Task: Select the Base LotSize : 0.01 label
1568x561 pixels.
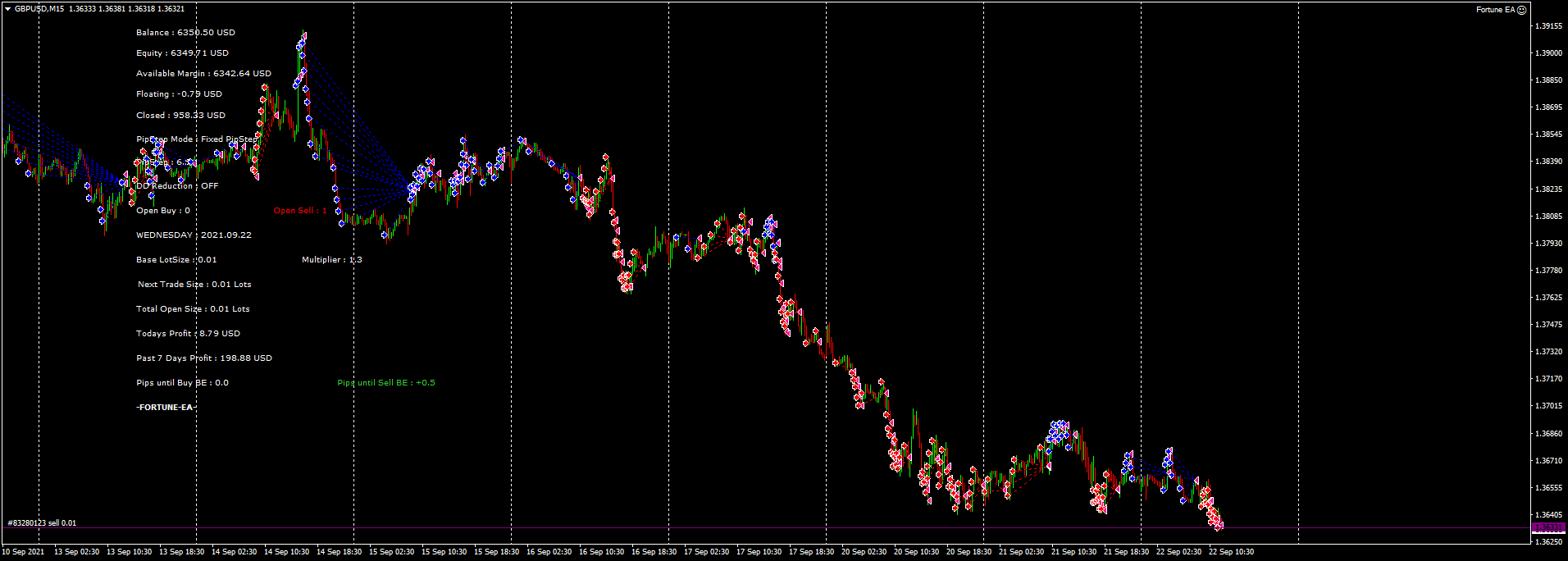Action: click(x=176, y=260)
